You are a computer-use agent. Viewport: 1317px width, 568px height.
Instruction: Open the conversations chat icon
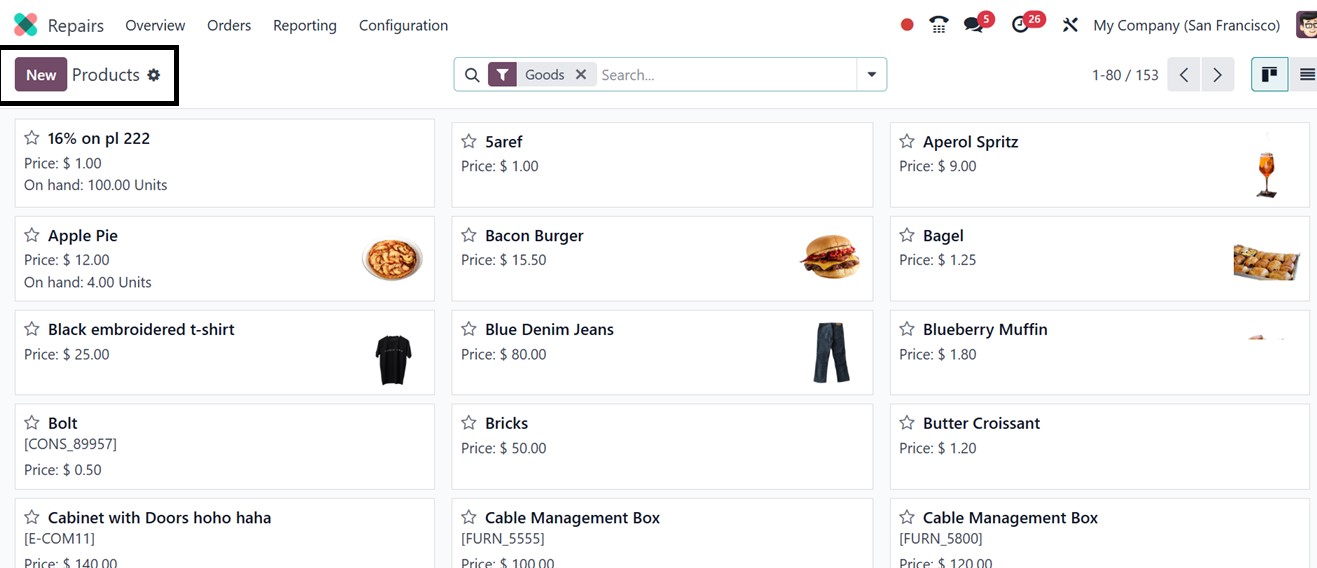tap(973, 25)
